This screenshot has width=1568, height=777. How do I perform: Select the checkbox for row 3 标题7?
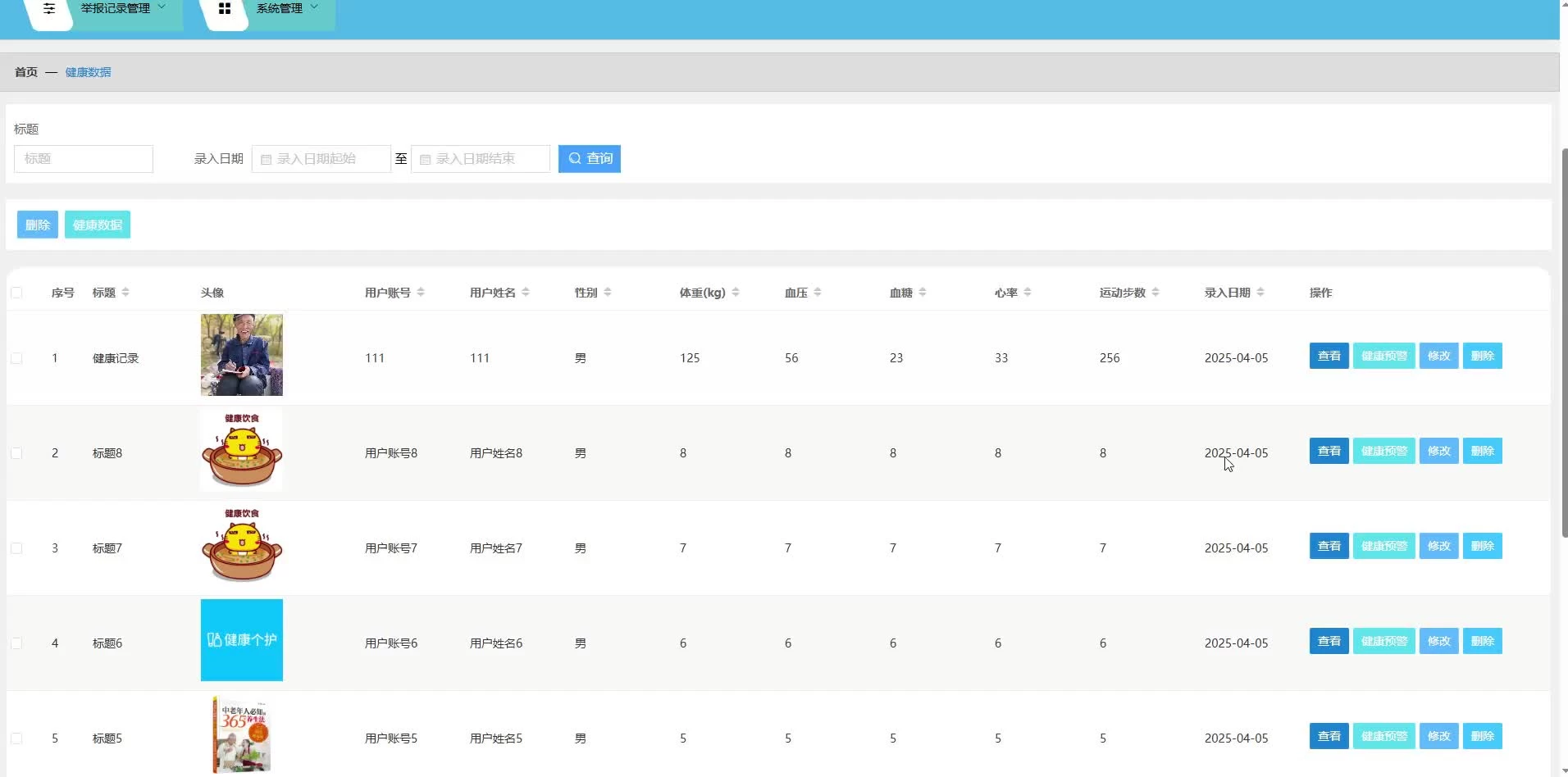[x=16, y=548]
